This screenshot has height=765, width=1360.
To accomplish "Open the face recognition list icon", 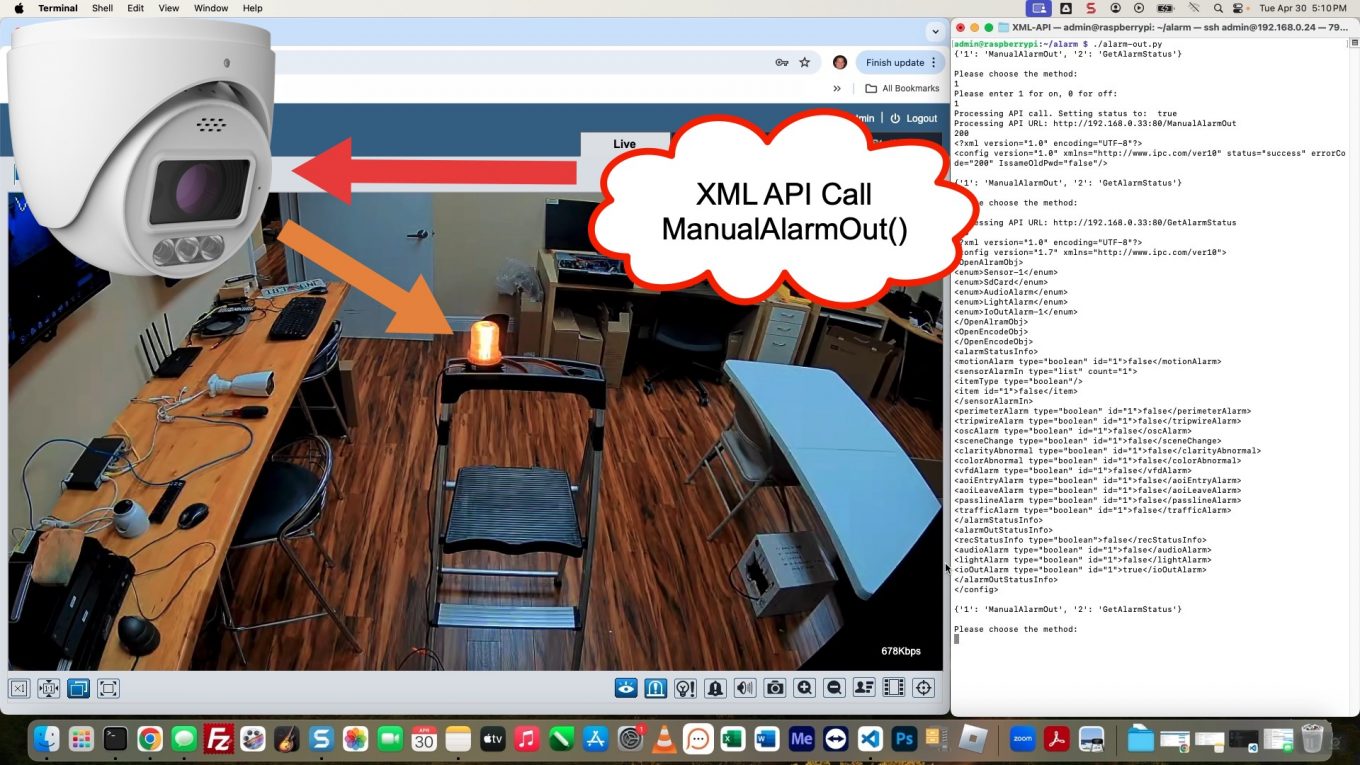I will [x=864, y=688].
